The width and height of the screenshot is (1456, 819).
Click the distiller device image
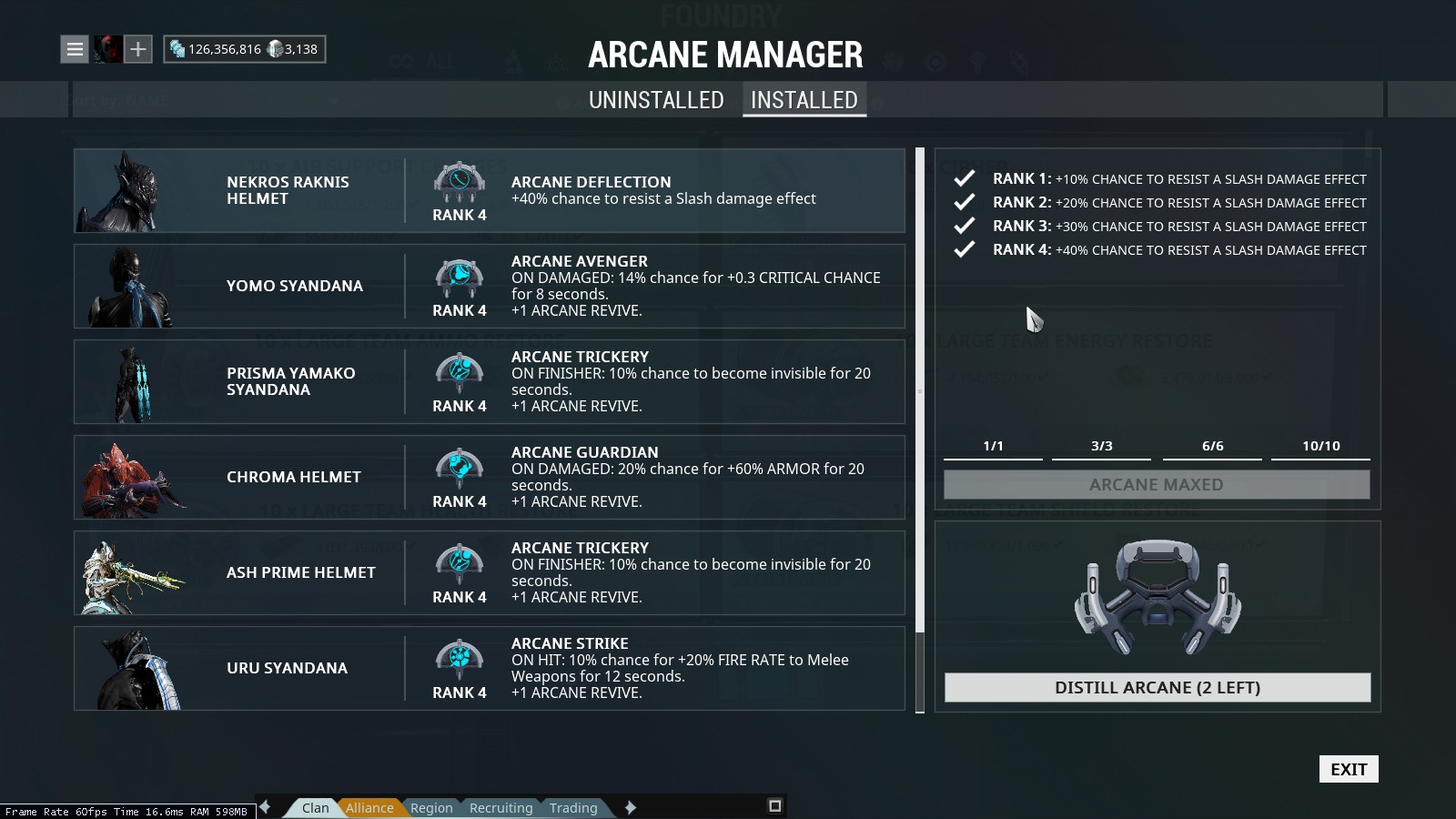coord(1158,597)
